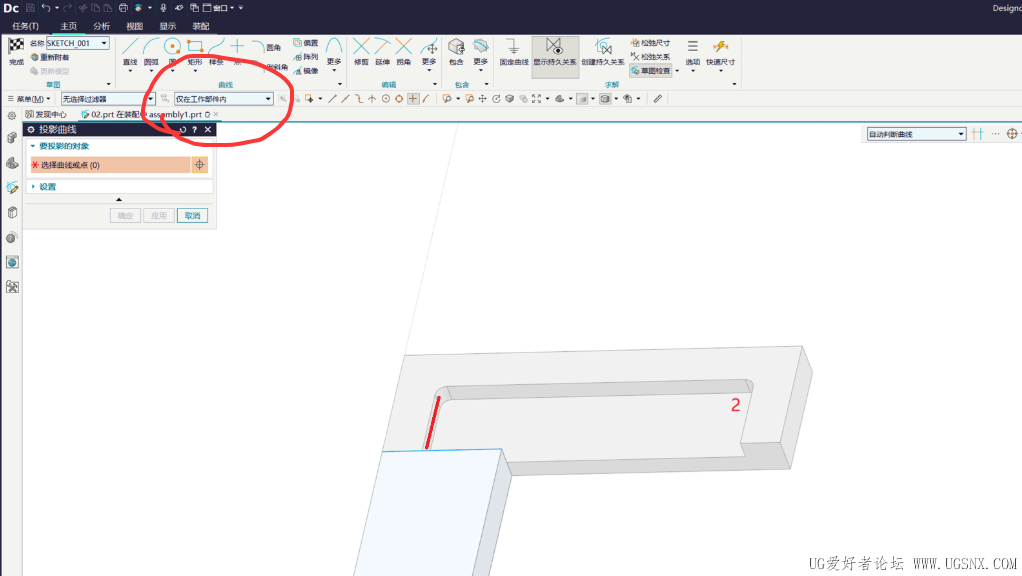The width and height of the screenshot is (1022, 576).
Task: Select the Corner (拐角) tool
Action: tap(404, 51)
